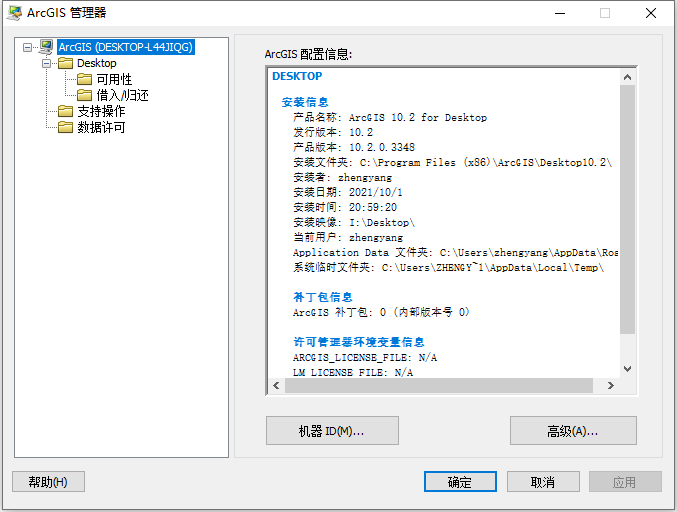Click the 安装文件夹 path line
This screenshot has width=677, height=512.
[452, 162]
